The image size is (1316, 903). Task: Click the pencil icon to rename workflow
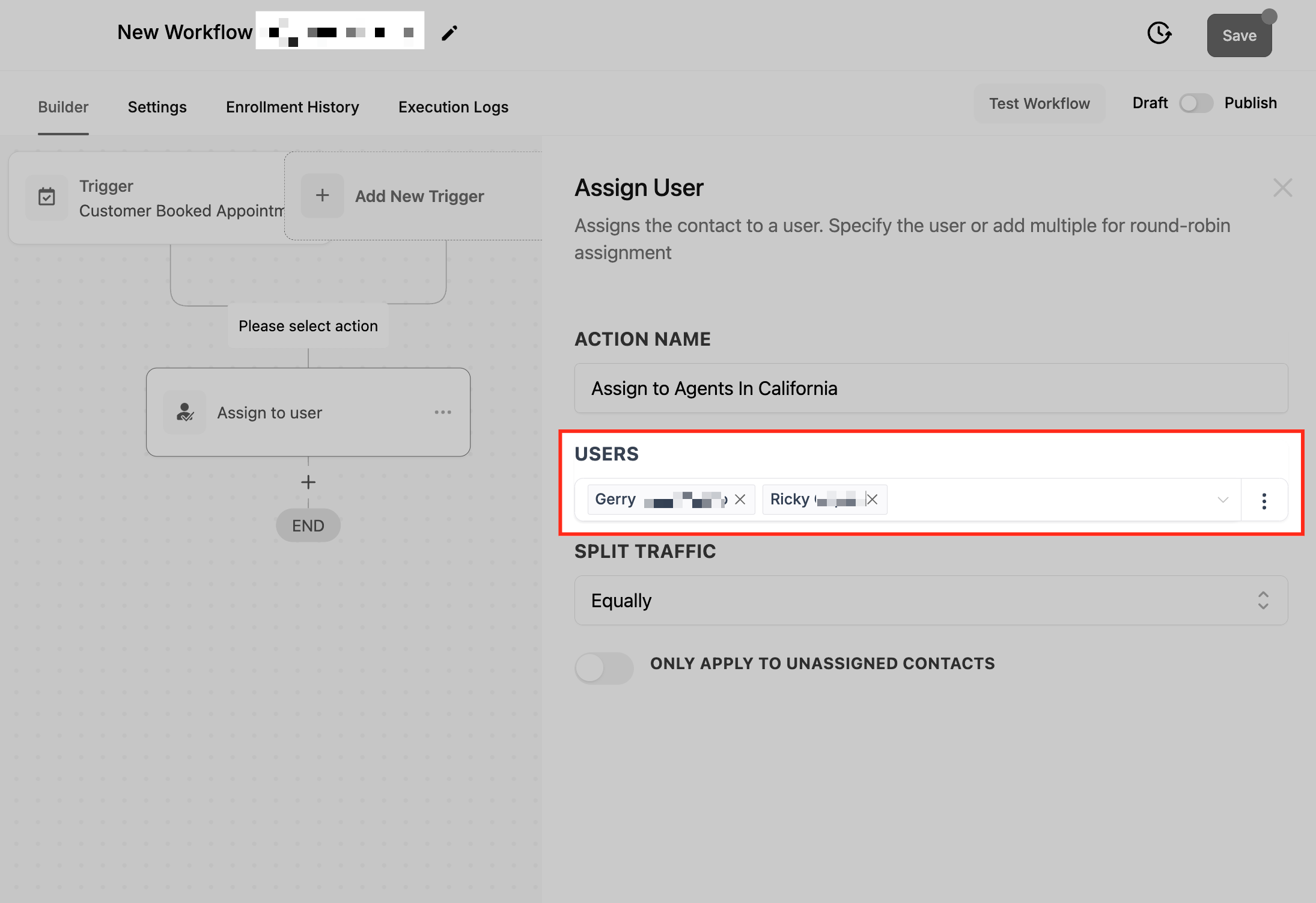pos(449,33)
